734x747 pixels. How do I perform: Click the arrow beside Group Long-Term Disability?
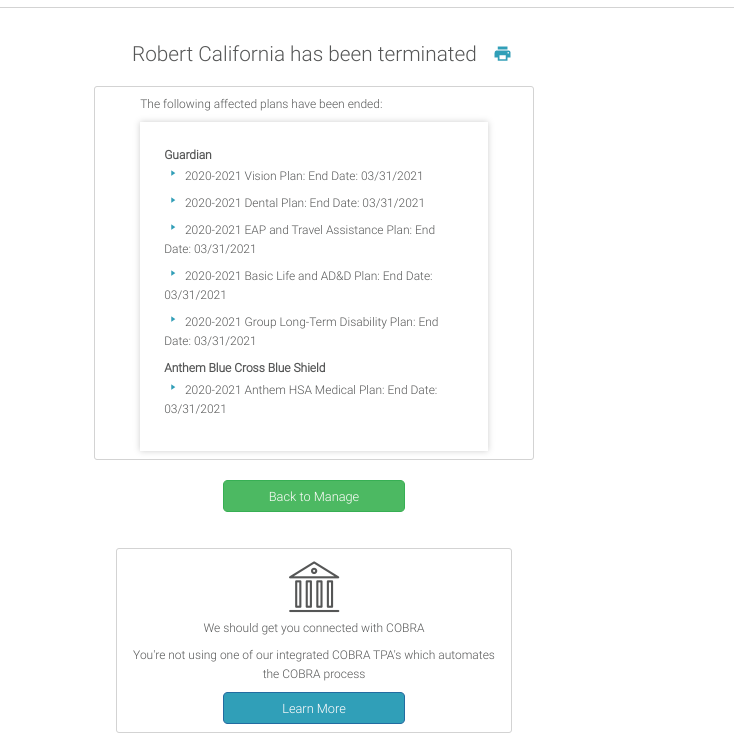click(x=173, y=320)
